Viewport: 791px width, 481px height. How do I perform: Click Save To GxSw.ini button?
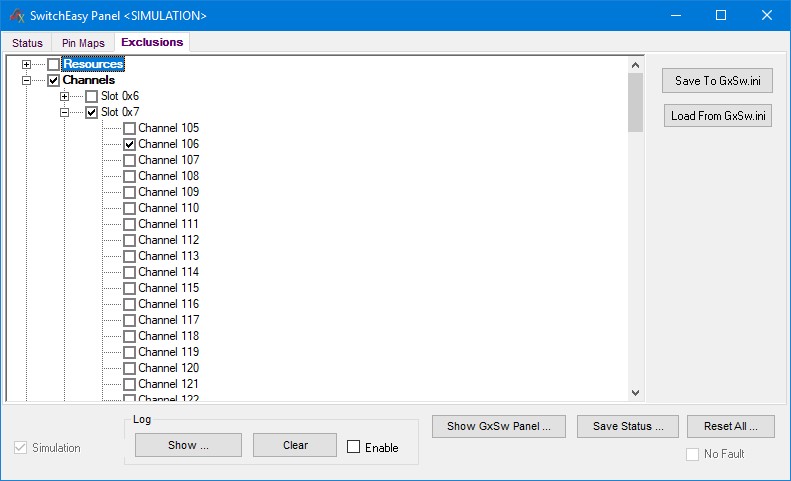point(717,81)
